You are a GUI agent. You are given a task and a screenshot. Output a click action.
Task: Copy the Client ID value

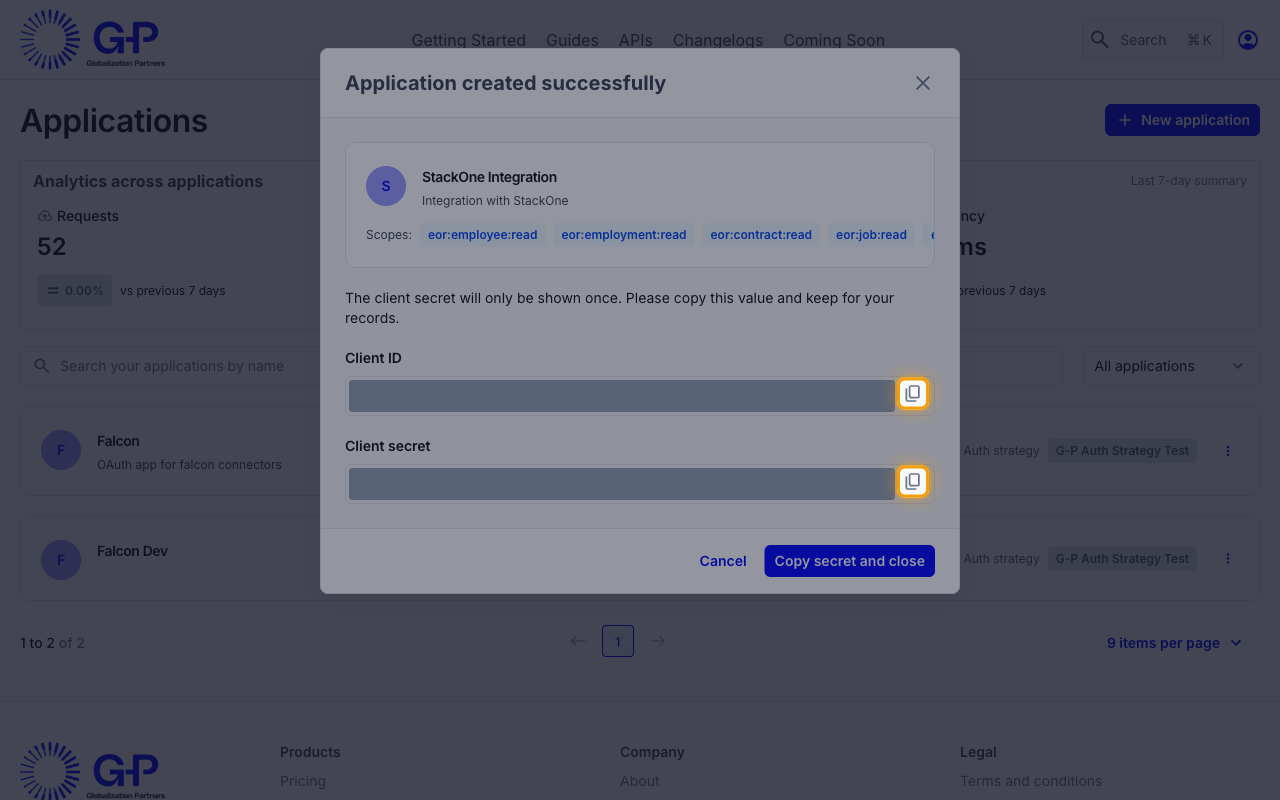912,394
